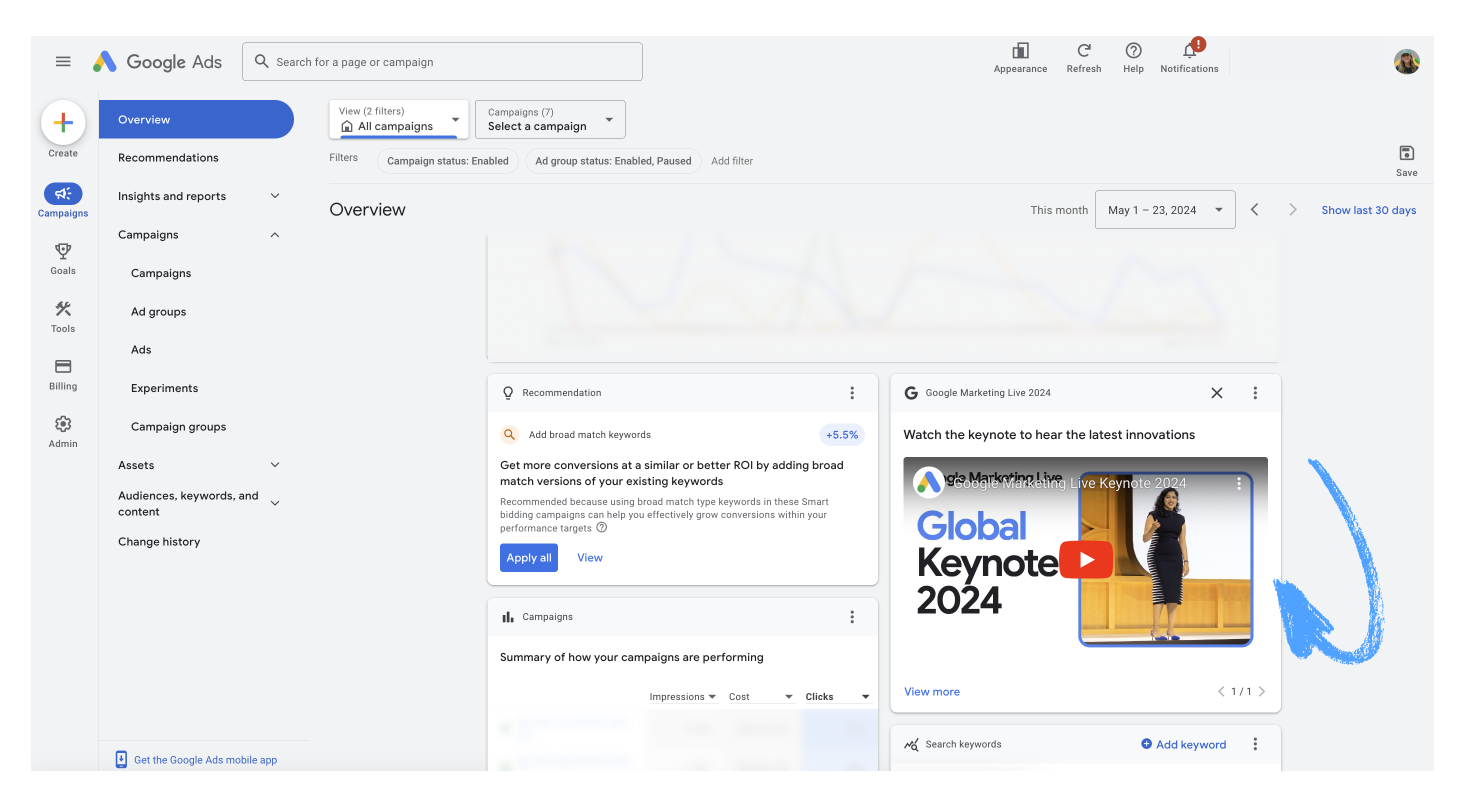
Task: Select Overview in the sidebar
Action: click(x=196, y=119)
